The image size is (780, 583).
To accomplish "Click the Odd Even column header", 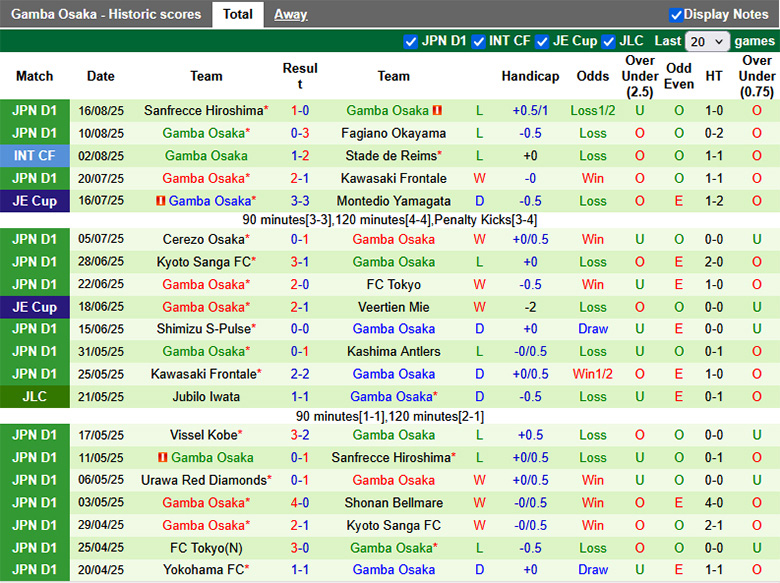I will tap(679, 76).
